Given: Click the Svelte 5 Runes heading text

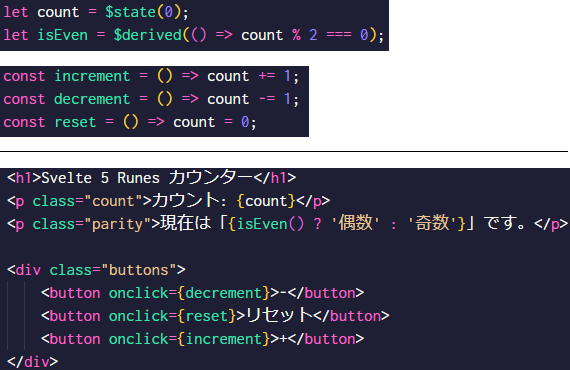Looking at the screenshot, I should (147, 178).
